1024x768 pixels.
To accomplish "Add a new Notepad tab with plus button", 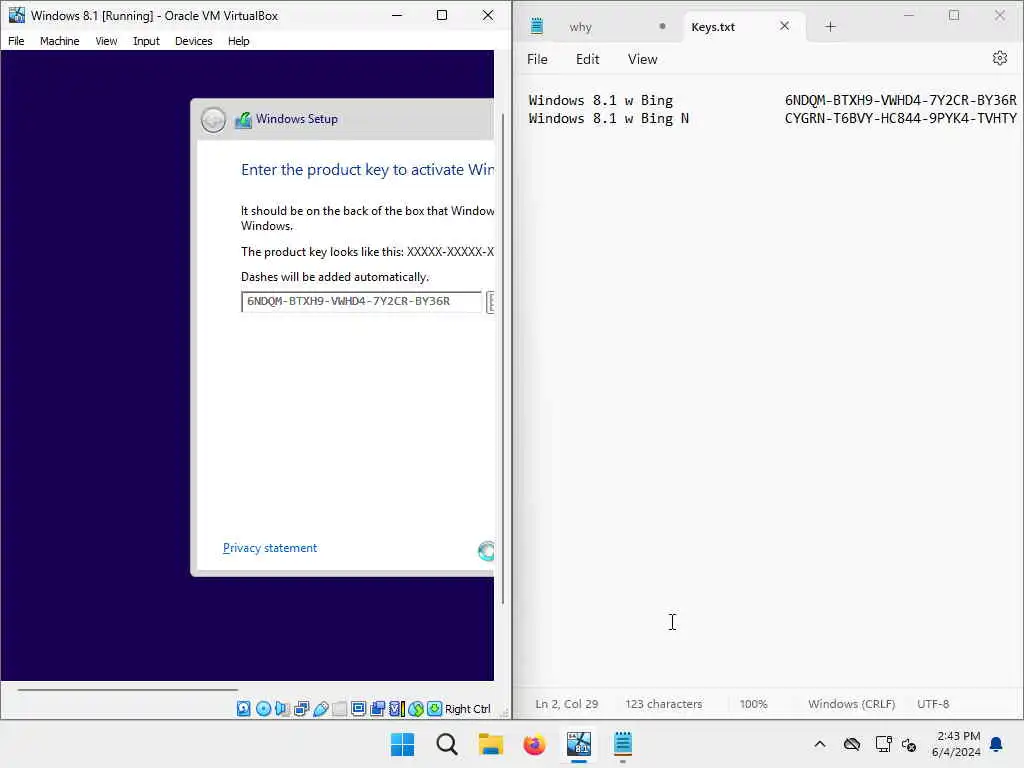I will [x=830, y=27].
